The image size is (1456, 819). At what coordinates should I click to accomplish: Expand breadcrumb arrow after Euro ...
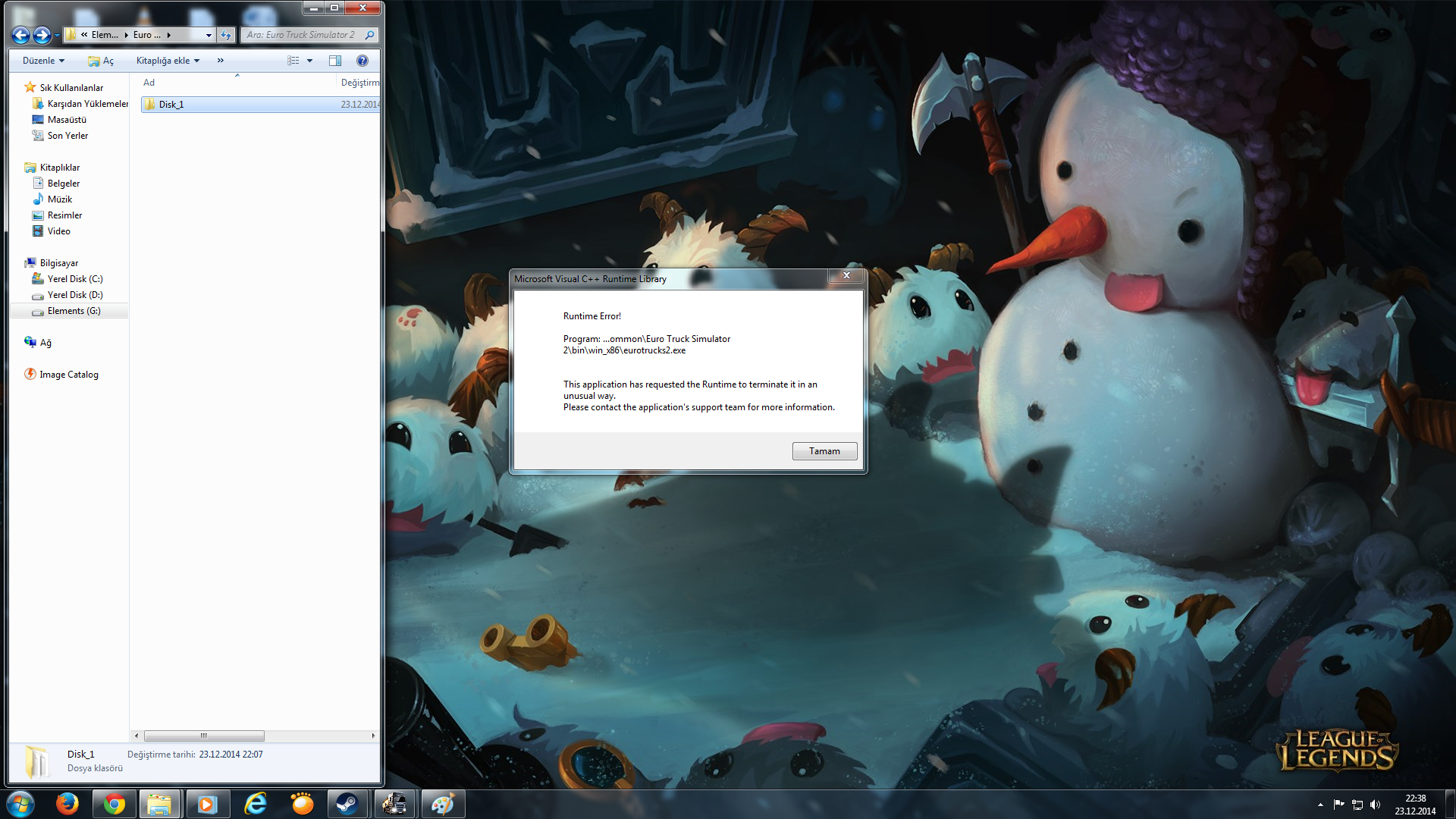pyautogui.click(x=168, y=35)
